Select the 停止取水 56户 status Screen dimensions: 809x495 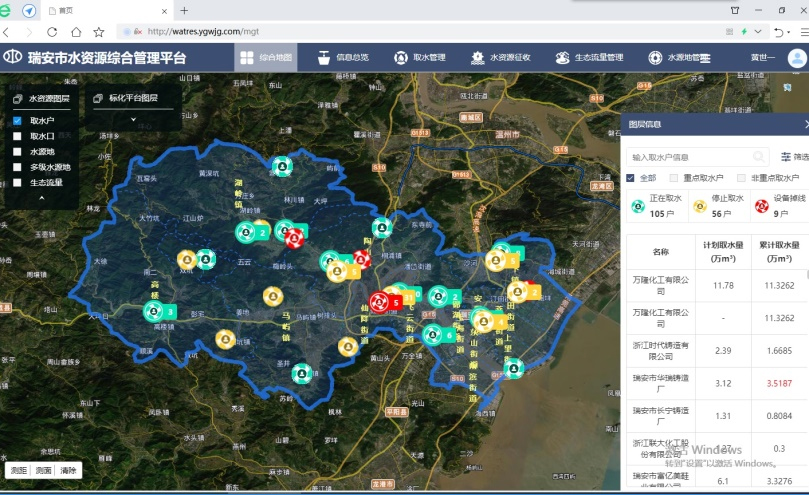(719, 206)
